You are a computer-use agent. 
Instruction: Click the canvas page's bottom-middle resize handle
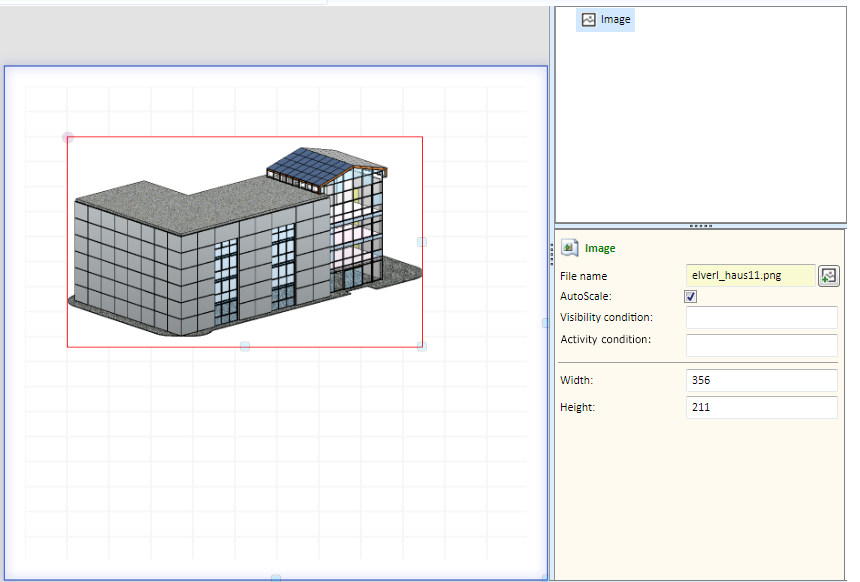point(276,578)
